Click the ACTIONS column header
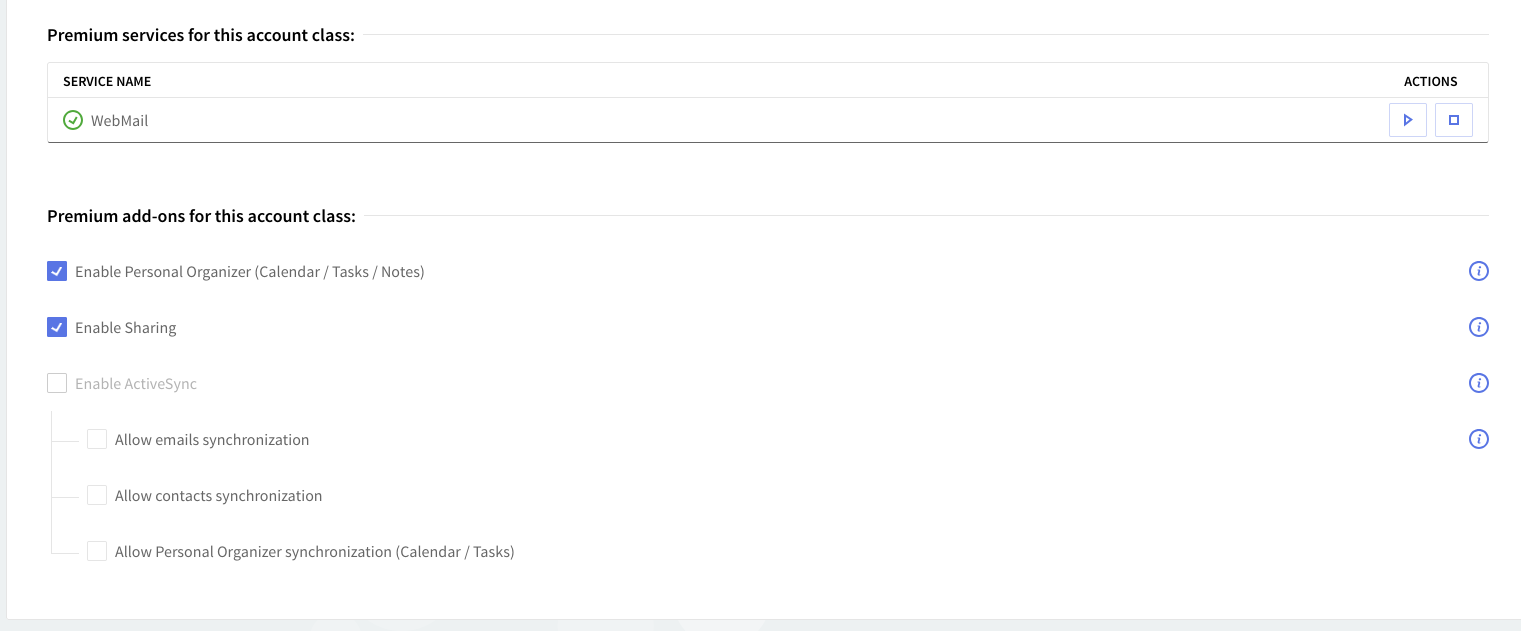Image resolution: width=1521 pixels, height=631 pixels. click(1430, 81)
